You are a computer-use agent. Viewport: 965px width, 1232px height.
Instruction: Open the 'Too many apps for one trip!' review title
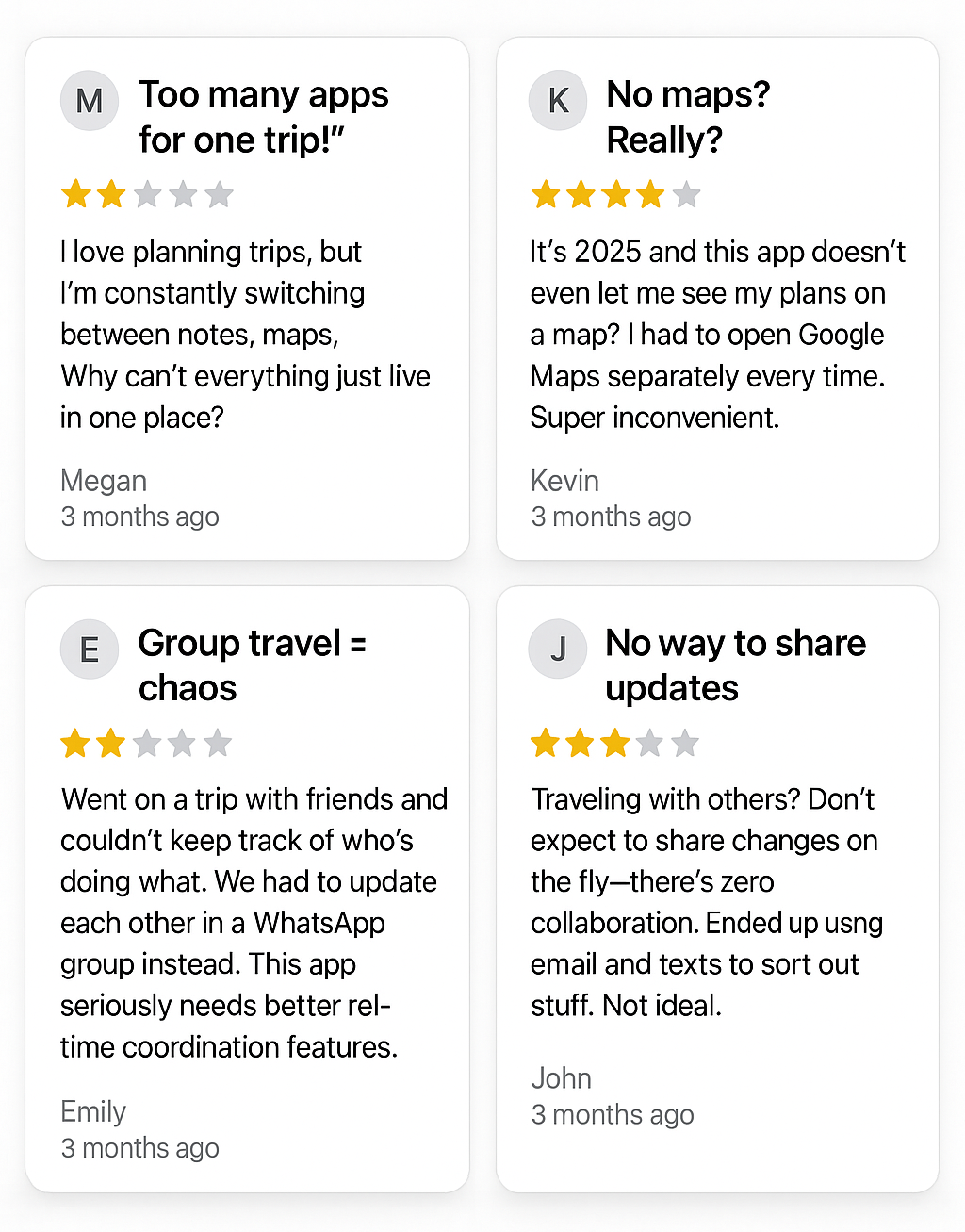(264, 117)
